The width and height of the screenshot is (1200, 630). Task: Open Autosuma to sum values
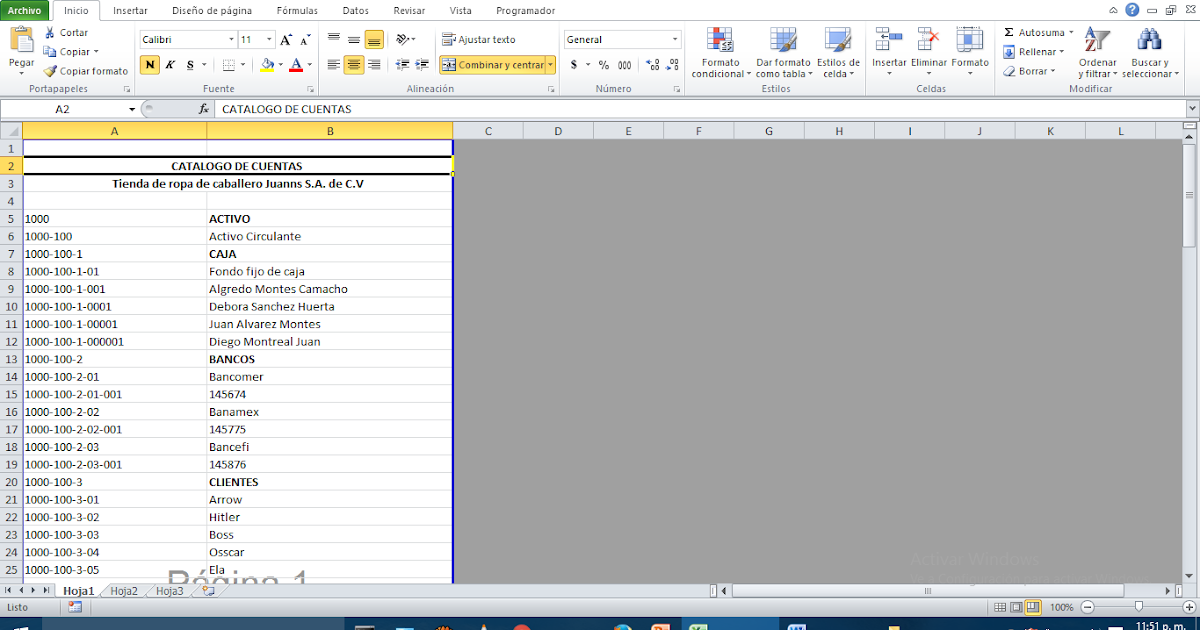pyautogui.click(x=1031, y=33)
